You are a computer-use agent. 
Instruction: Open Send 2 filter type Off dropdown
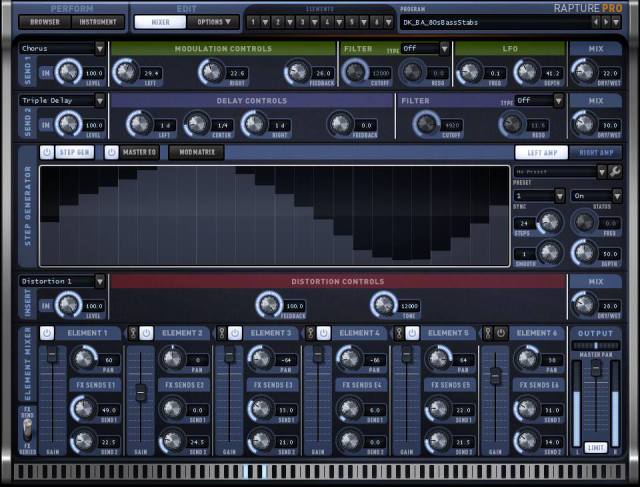(558, 100)
